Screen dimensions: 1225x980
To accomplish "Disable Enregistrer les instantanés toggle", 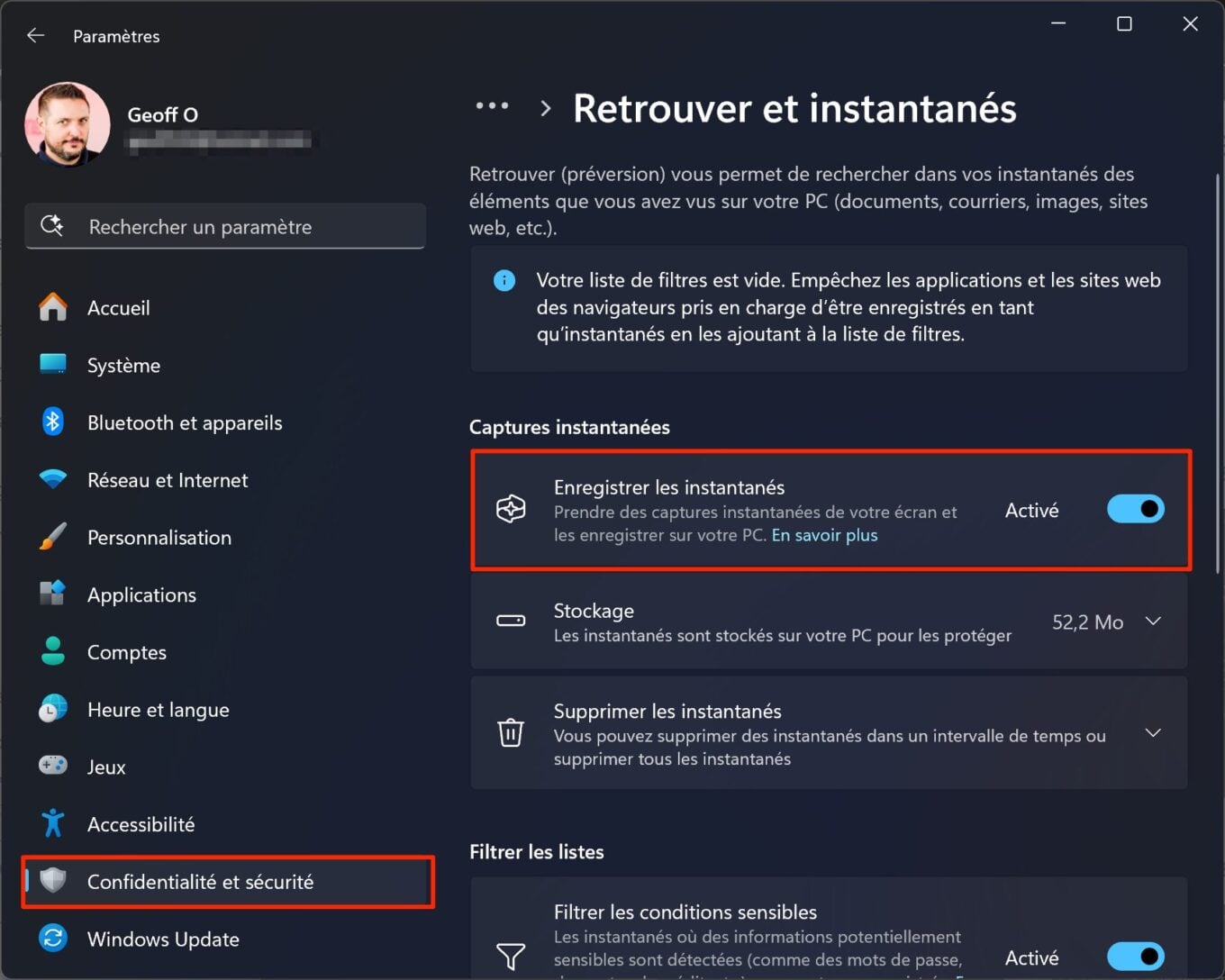I will click(x=1136, y=509).
